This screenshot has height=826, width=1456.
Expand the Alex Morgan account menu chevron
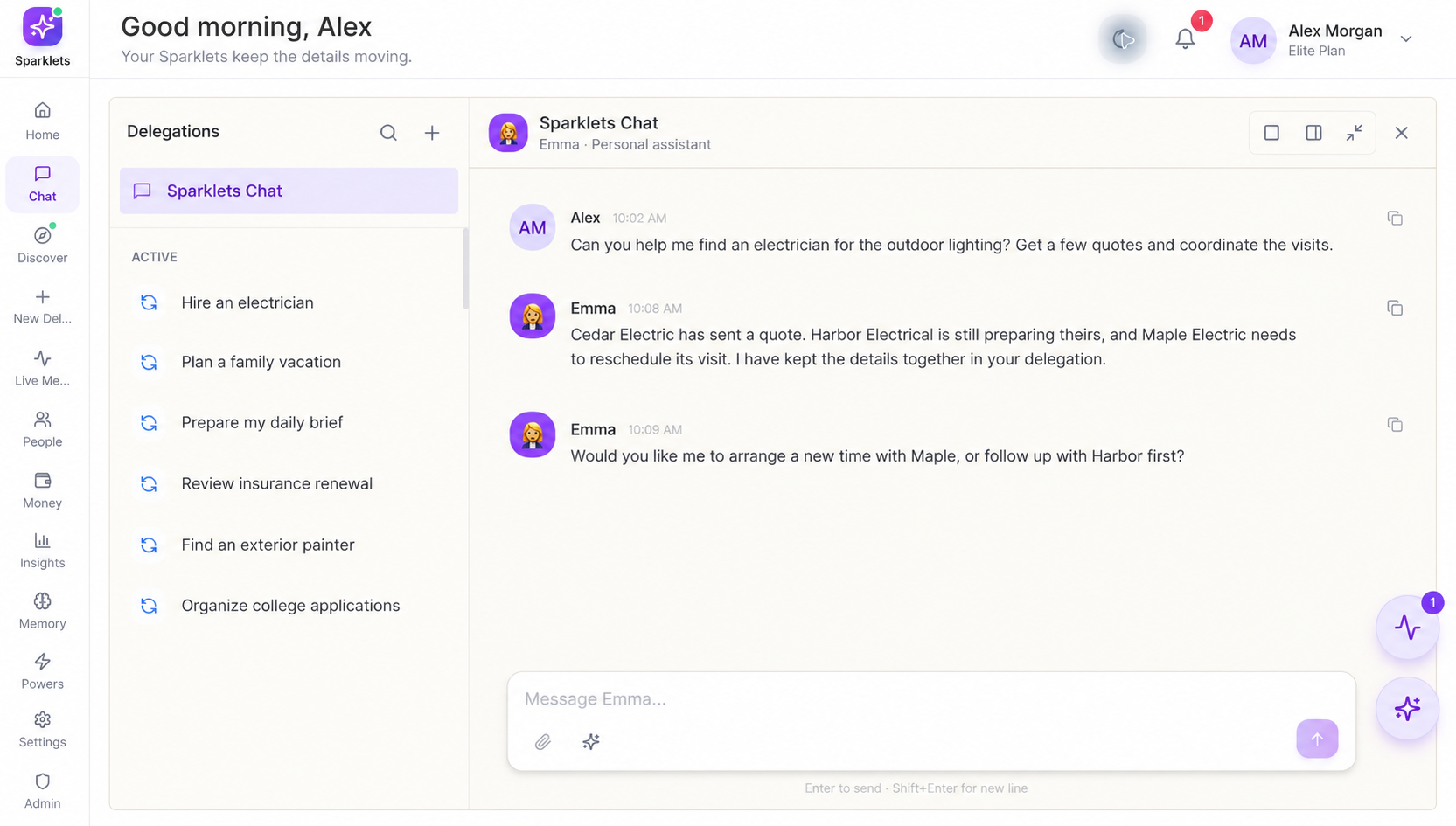click(x=1406, y=38)
